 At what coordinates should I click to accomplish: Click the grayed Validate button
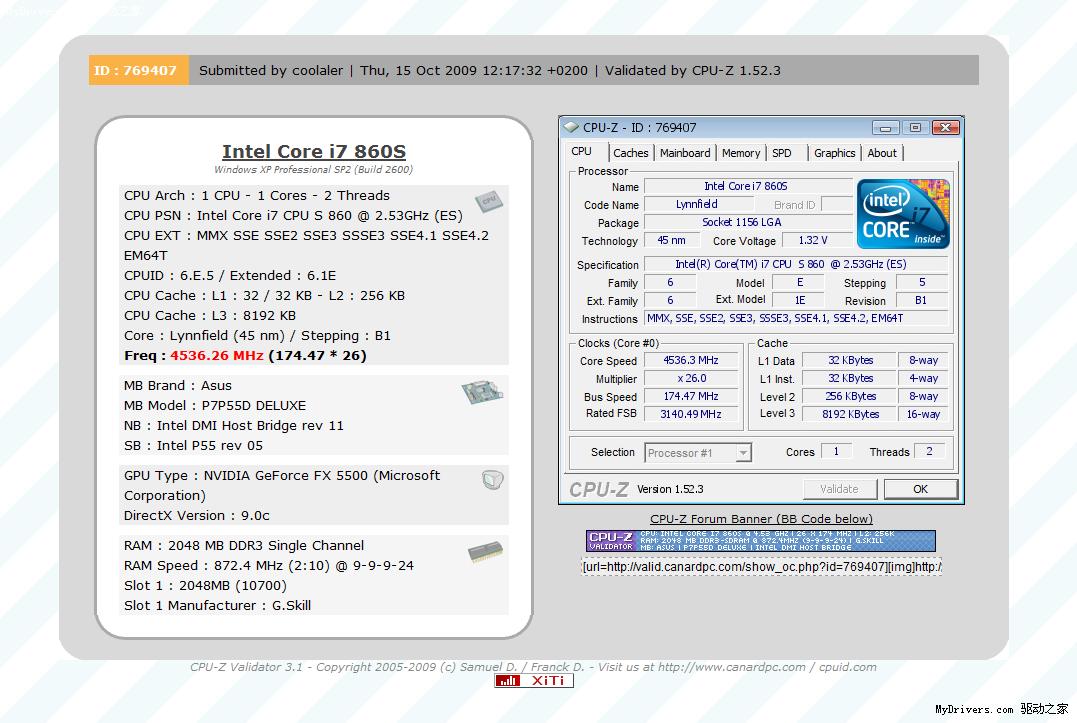click(840, 488)
